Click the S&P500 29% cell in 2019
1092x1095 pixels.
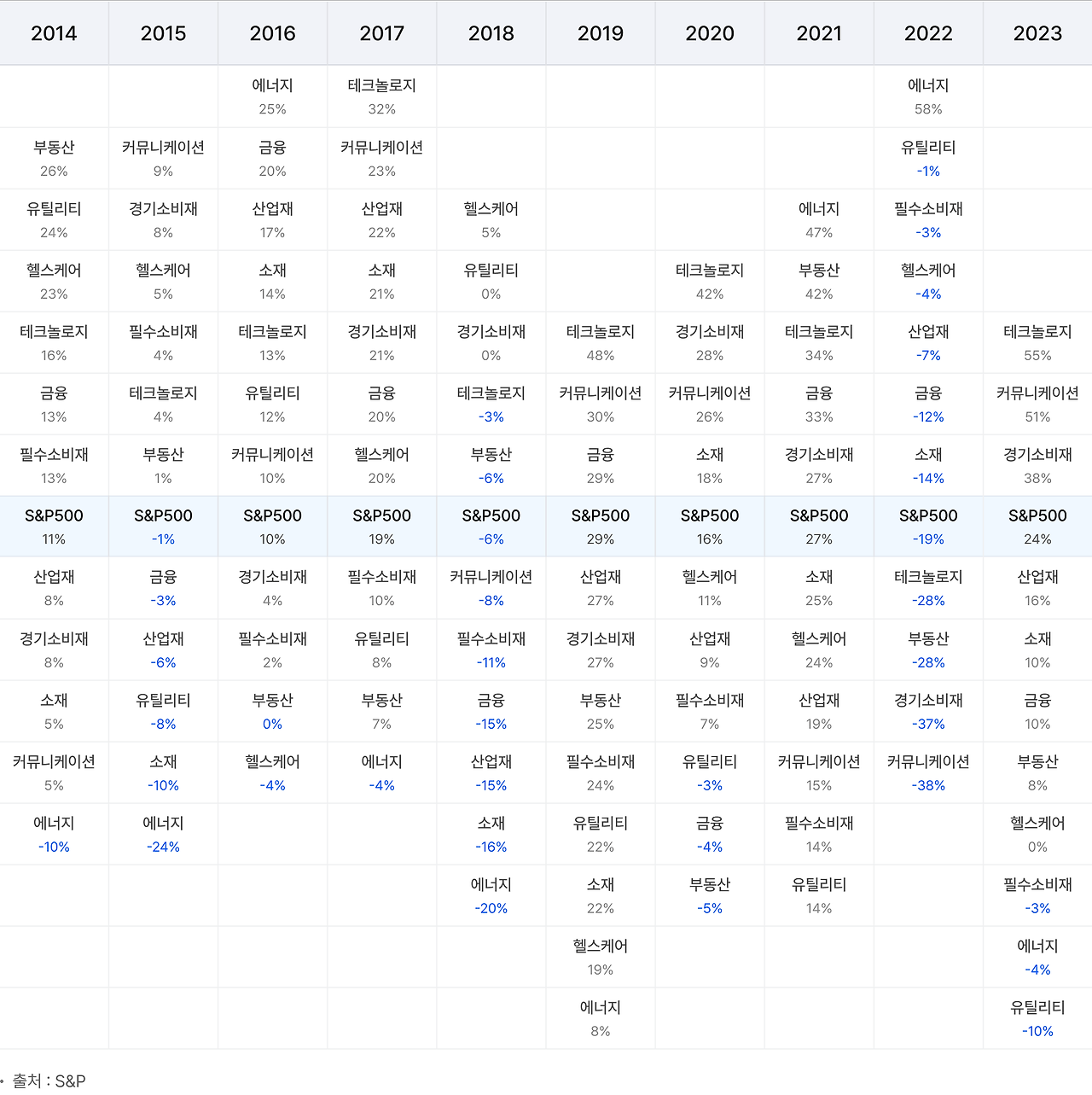(x=600, y=527)
